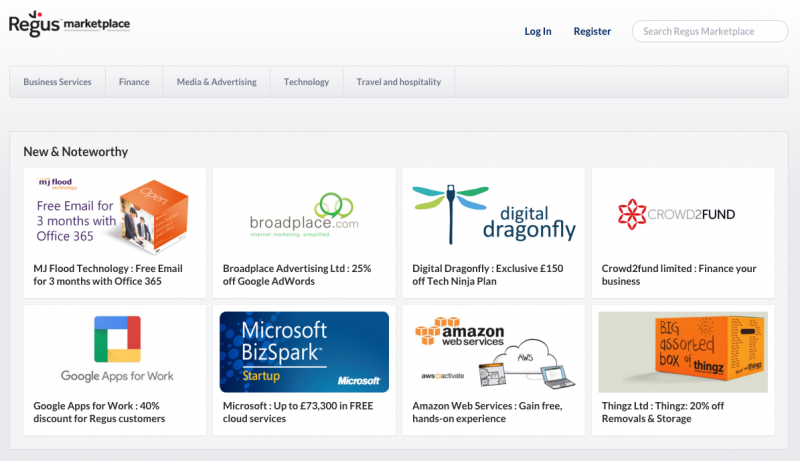Select the Amazon Web Services logo
Image resolution: width=800 pixels, height=461 pixels.
tap(493, 350)
